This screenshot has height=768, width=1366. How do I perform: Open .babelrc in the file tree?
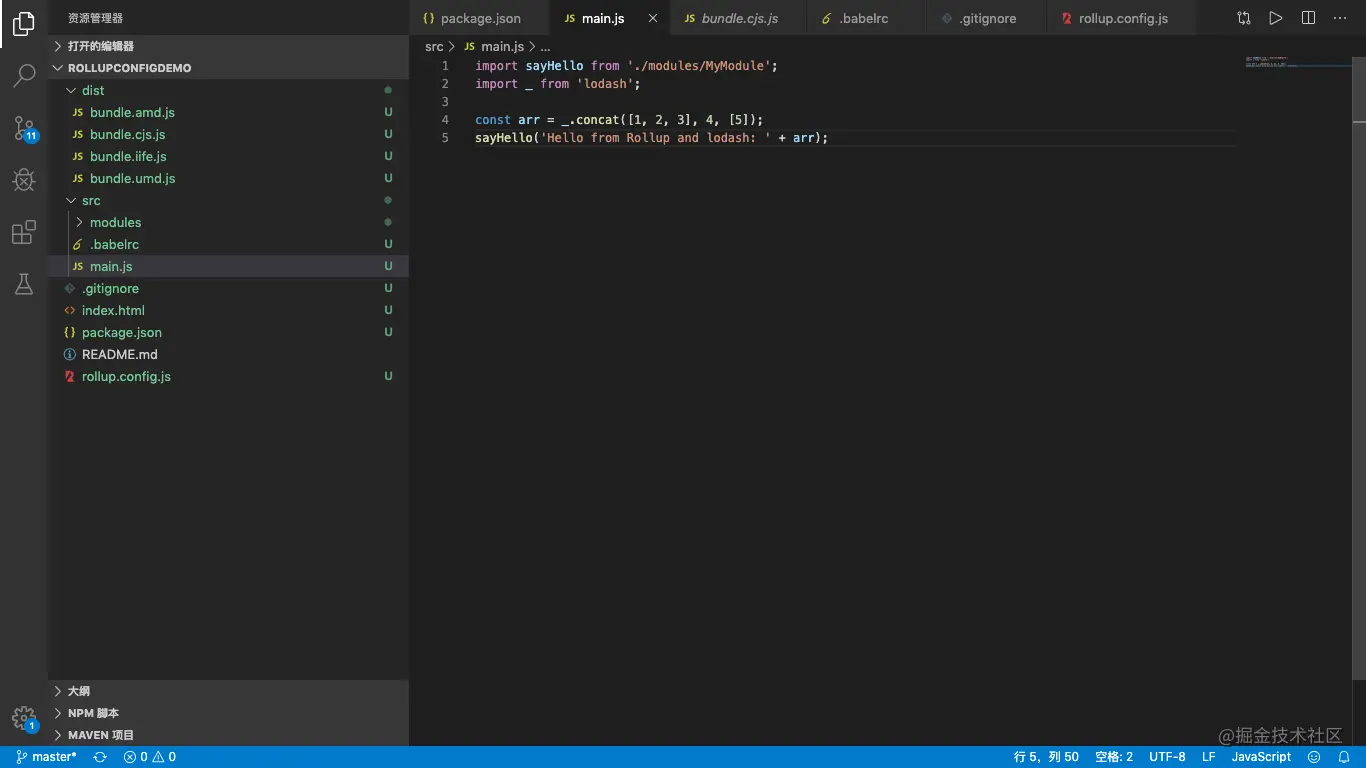click(x=228, y=244)
